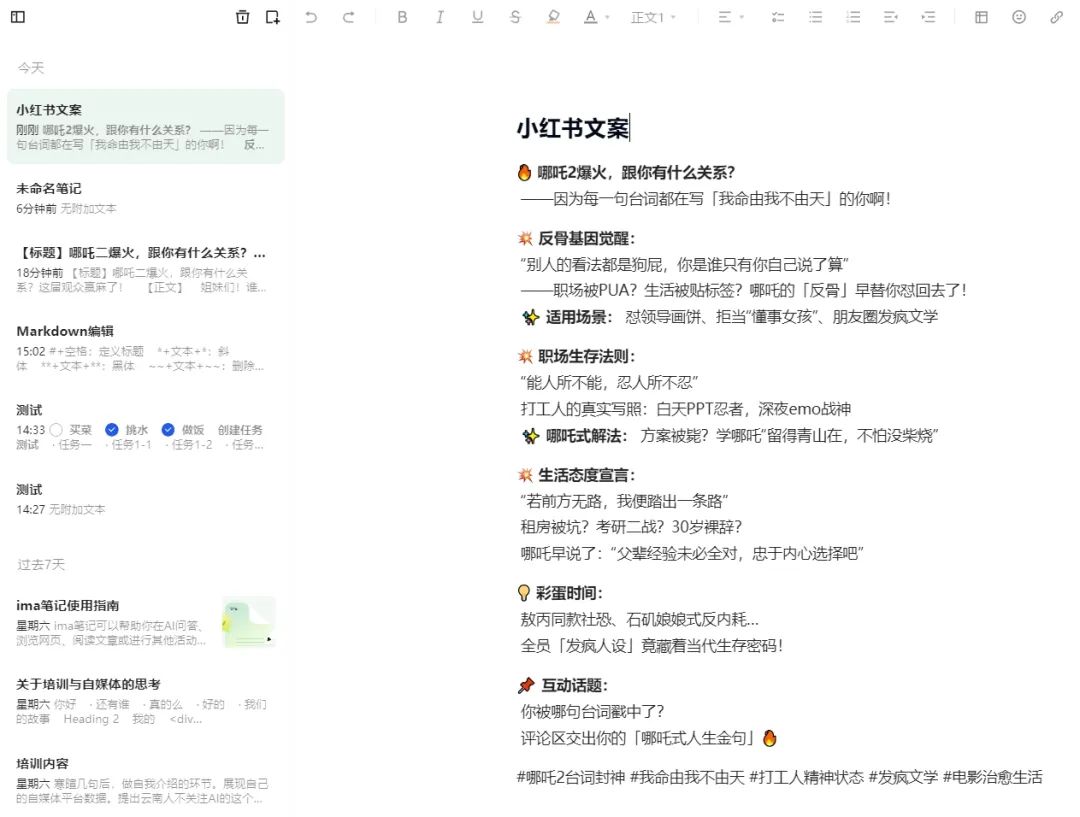Viewport: 1080px width, 817px height.
Task: Toggle the left sidebar panel icon
Action: coord(18,17)
